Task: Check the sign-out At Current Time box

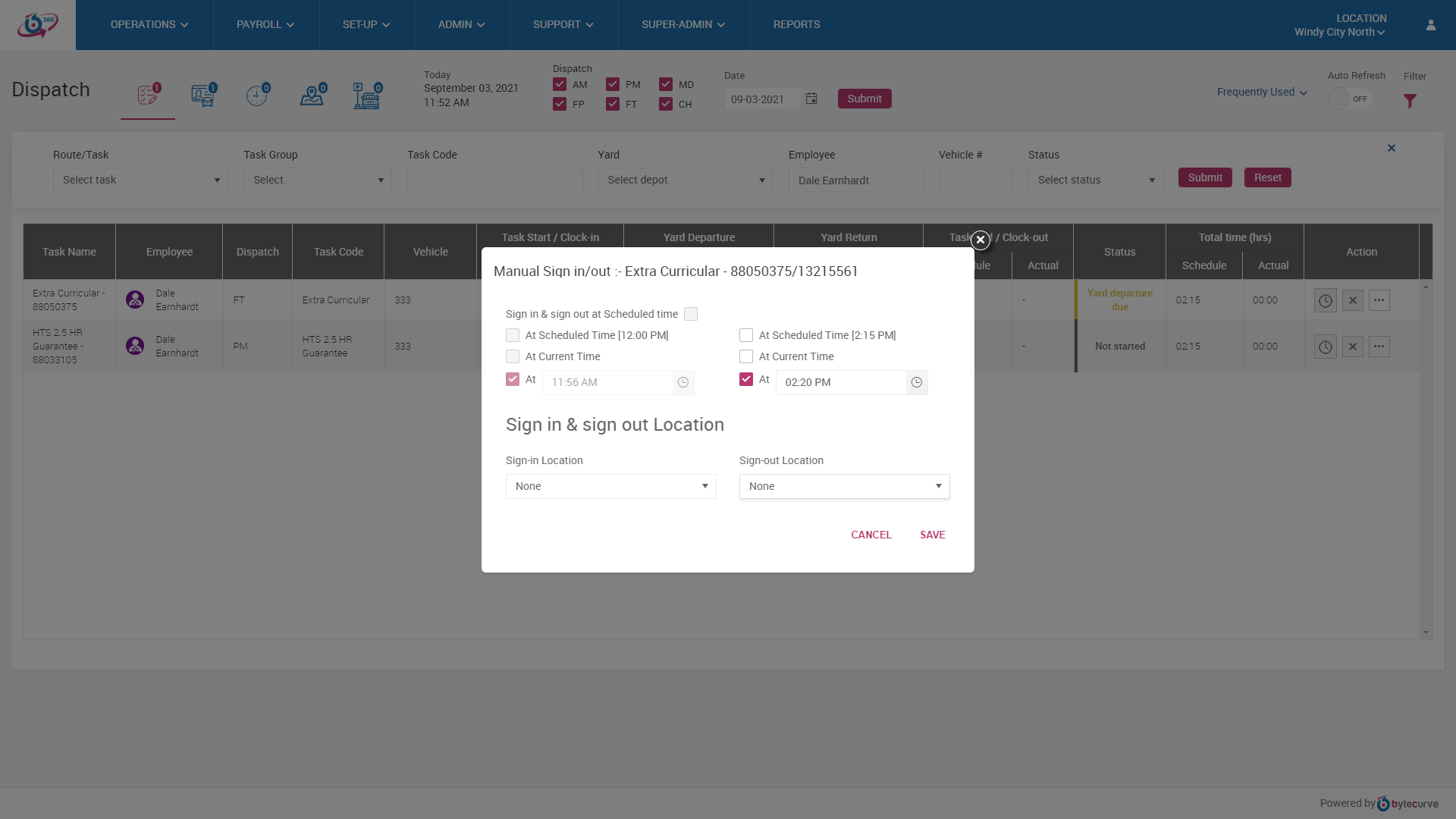Action: [x=746, y=356]
